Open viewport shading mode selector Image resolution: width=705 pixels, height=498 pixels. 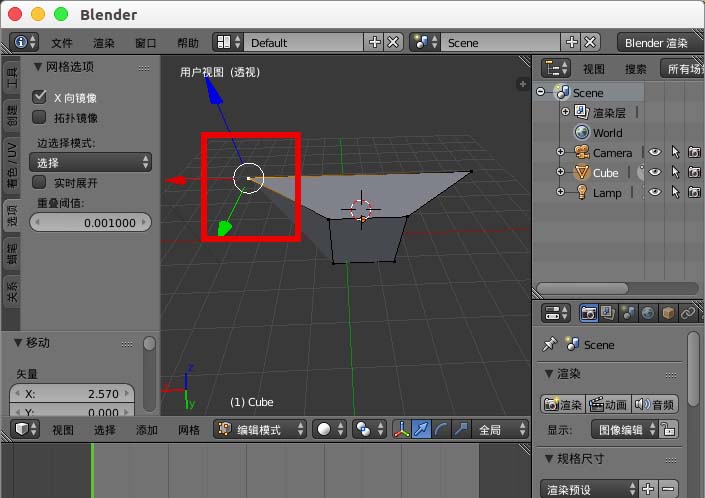[x=330, y=429]
